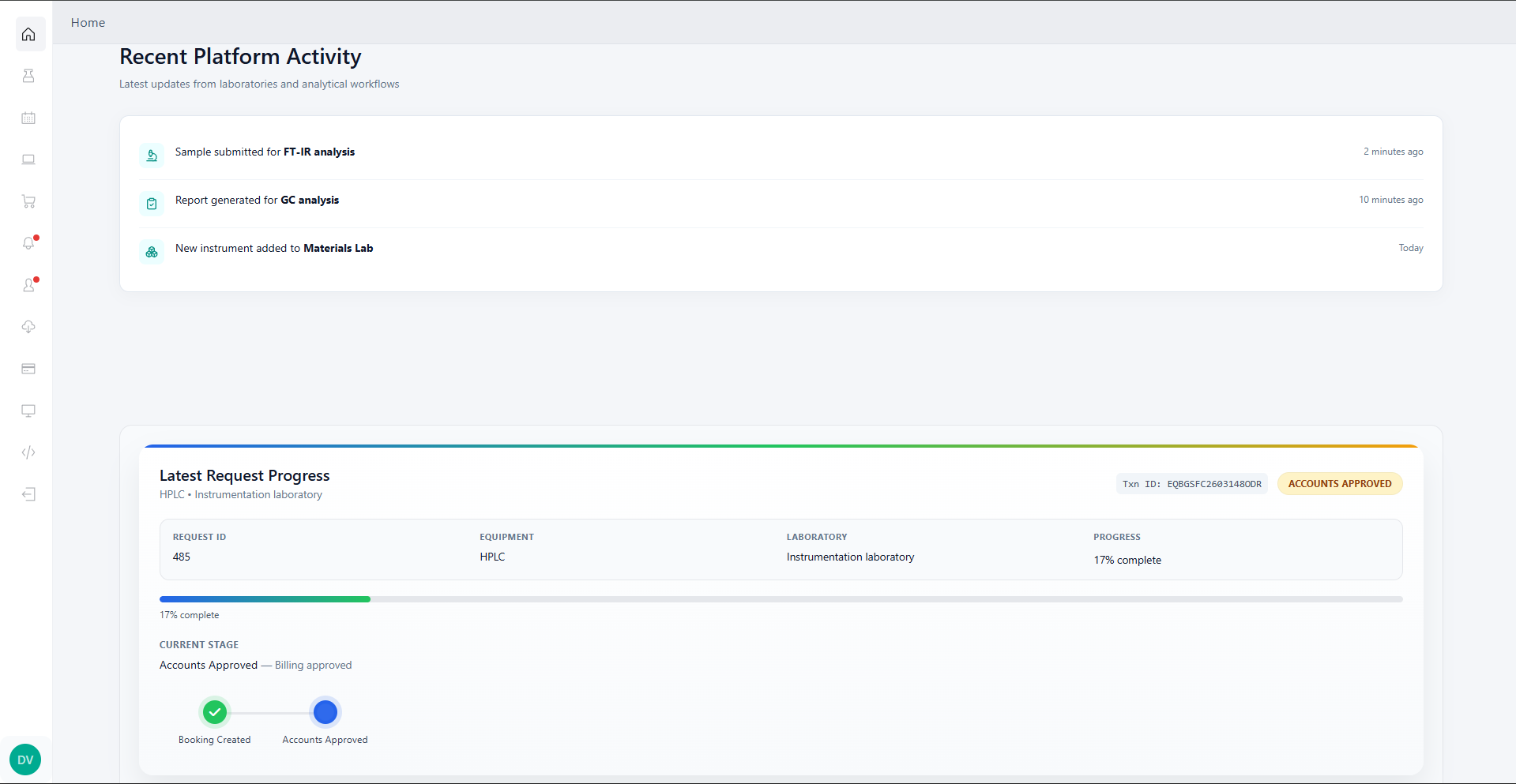Open the code brackets icon

click(28, 452)
